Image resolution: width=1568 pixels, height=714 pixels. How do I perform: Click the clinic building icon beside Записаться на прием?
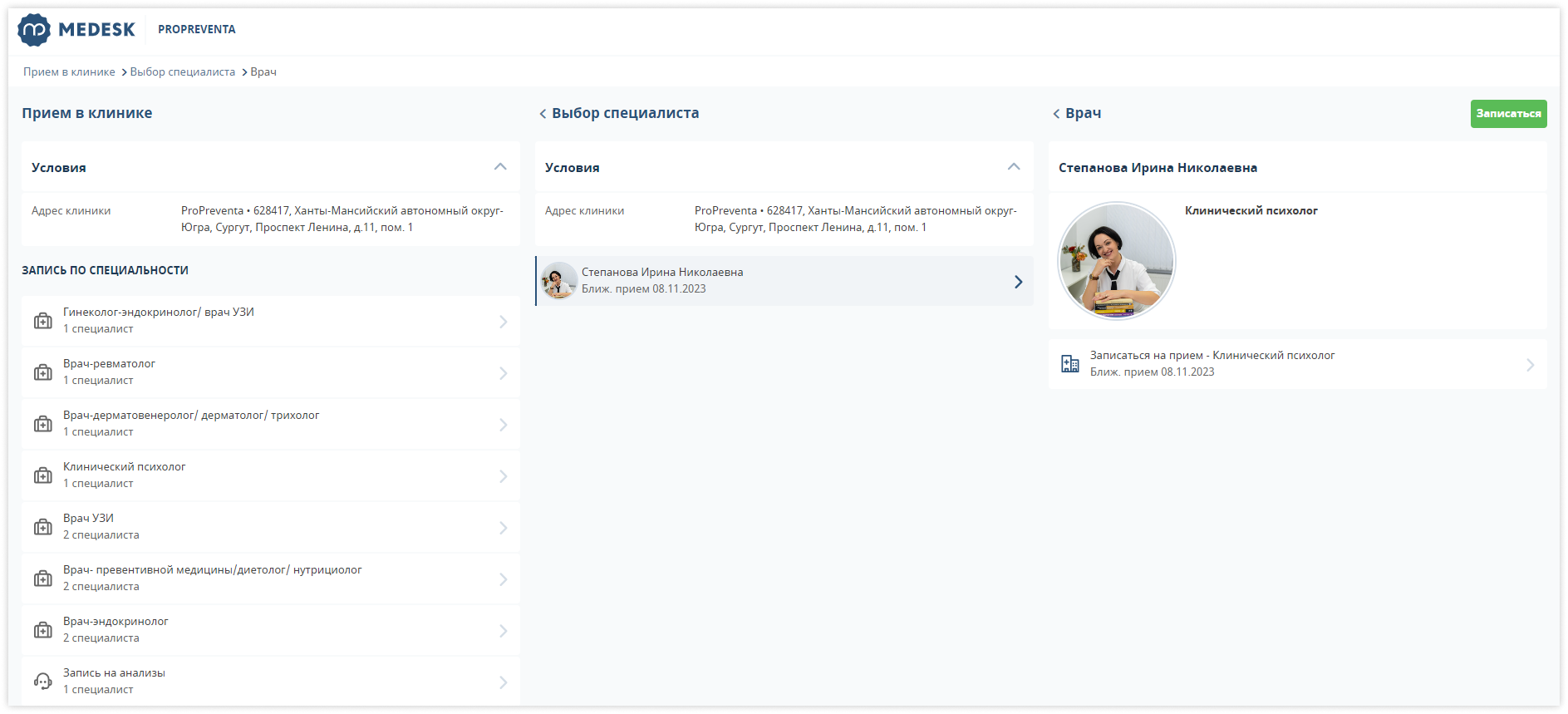(1070, 364)
